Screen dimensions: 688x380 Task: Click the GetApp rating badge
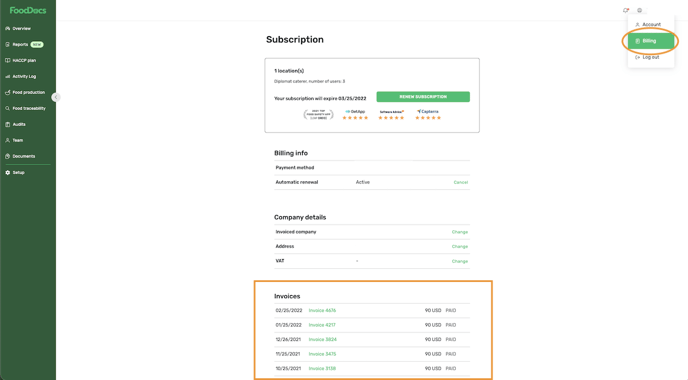[355, 115]
